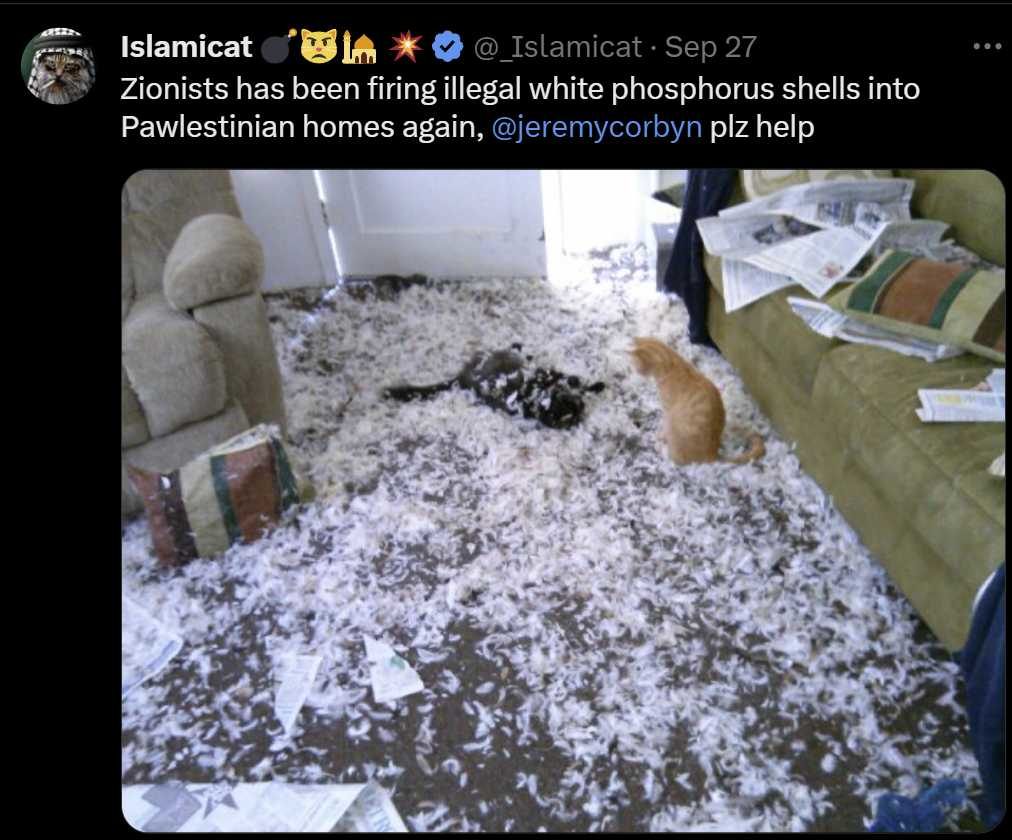The height and width of the screenshot is (840, 1012).
Task: Click the explosion emoji before the badge
Action: coord(406,46)
